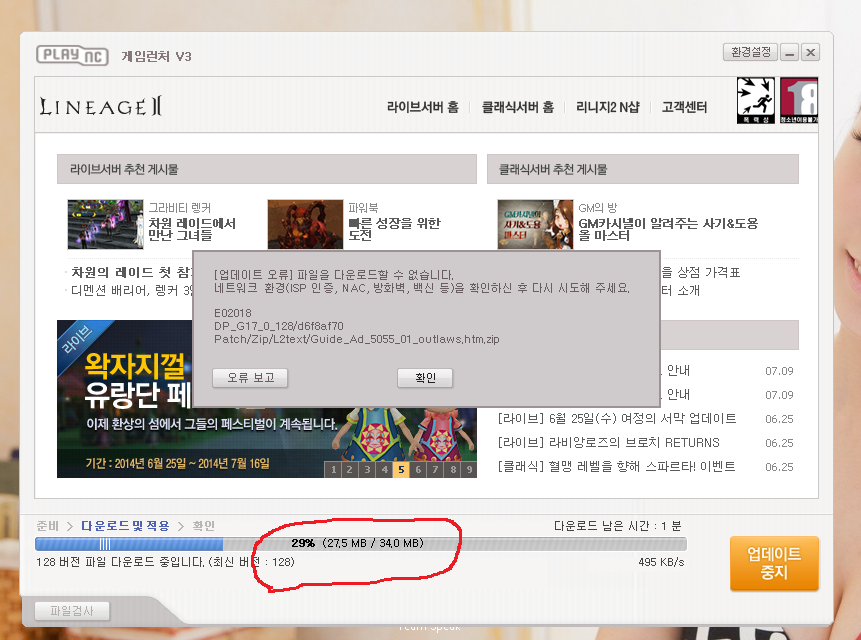Open 환경설정 settings
Image resolution: width=861 pixels, height=640 pixels.
pos(750,52)
